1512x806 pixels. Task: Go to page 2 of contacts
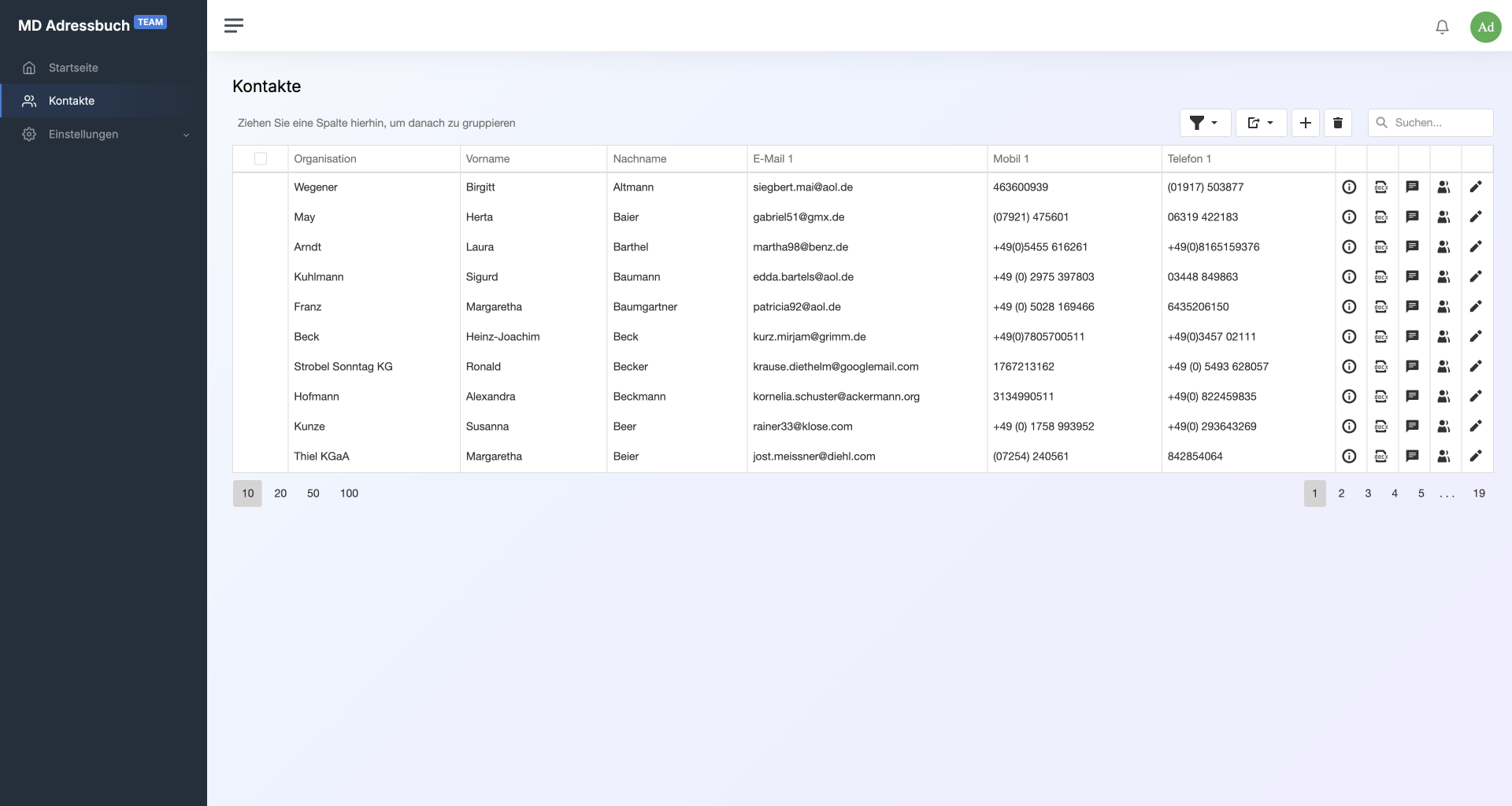(x=1341, y=494)
